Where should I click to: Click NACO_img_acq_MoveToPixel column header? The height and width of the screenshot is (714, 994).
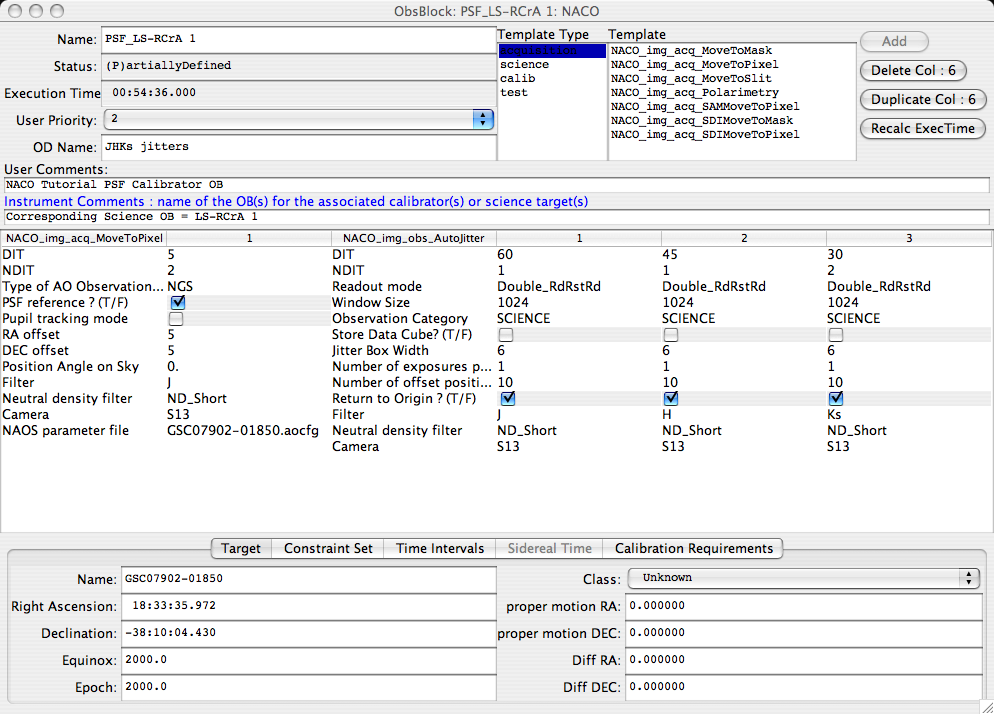(84, 238)
